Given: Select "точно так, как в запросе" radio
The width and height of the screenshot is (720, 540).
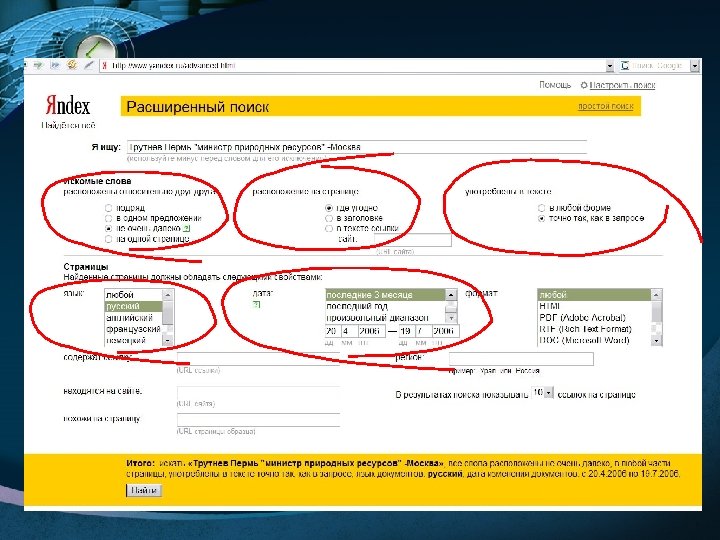Looking at the screenshot, I should 541,218.
